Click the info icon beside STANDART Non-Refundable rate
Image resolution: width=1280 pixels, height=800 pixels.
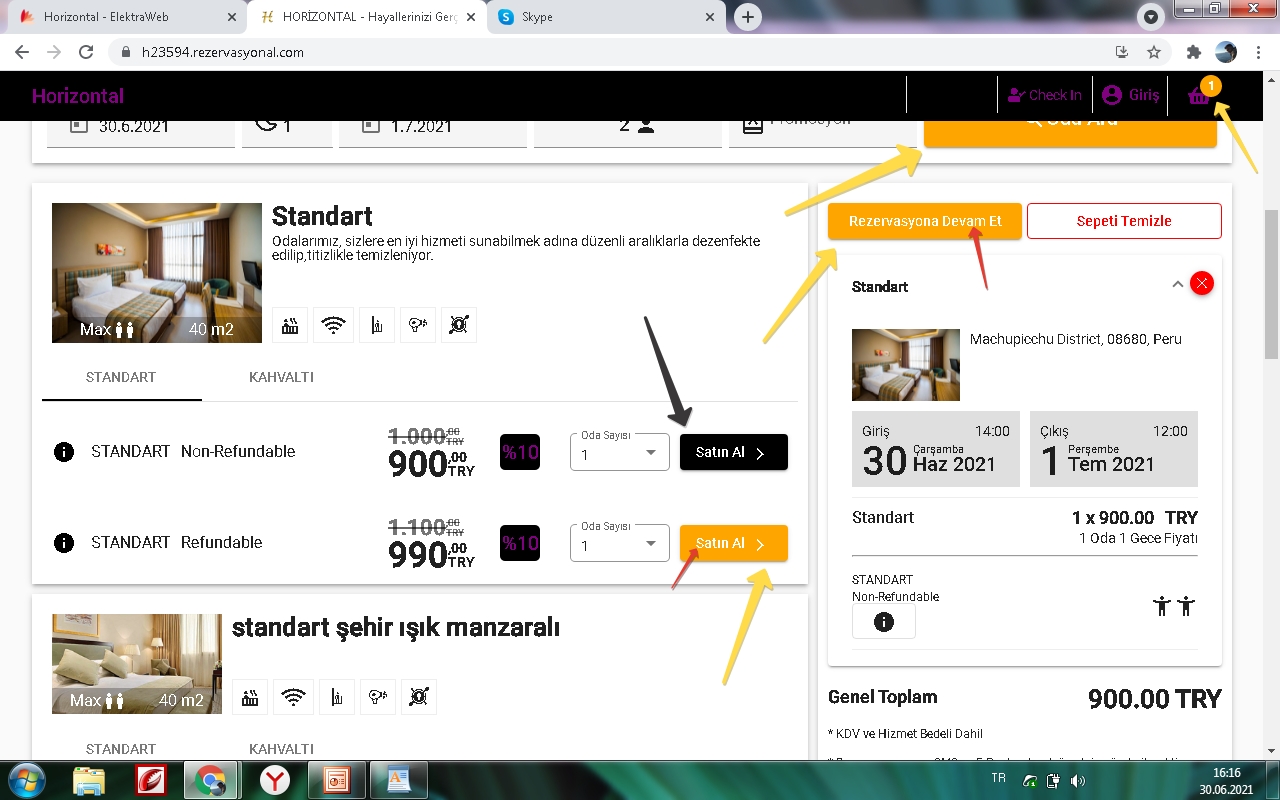(x=64, y=452)
